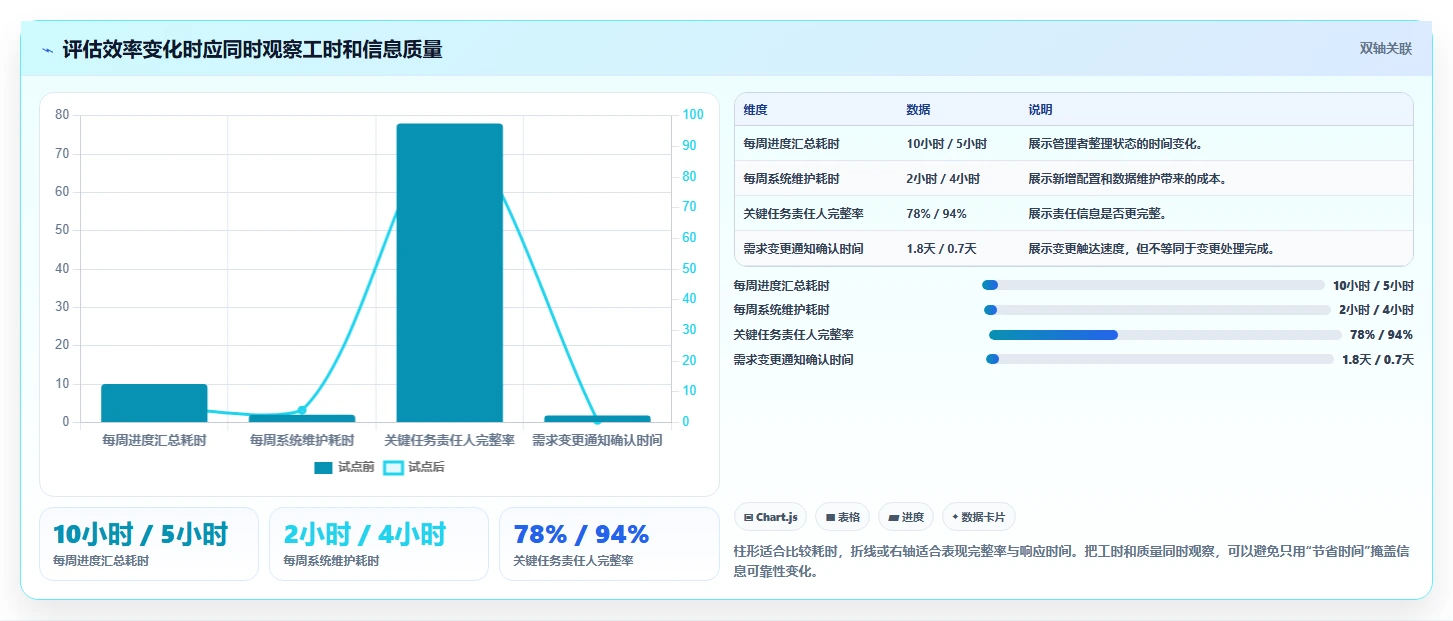Open the 10小时 / 5小时 data card
The image size is (1453, 621).
149,544
